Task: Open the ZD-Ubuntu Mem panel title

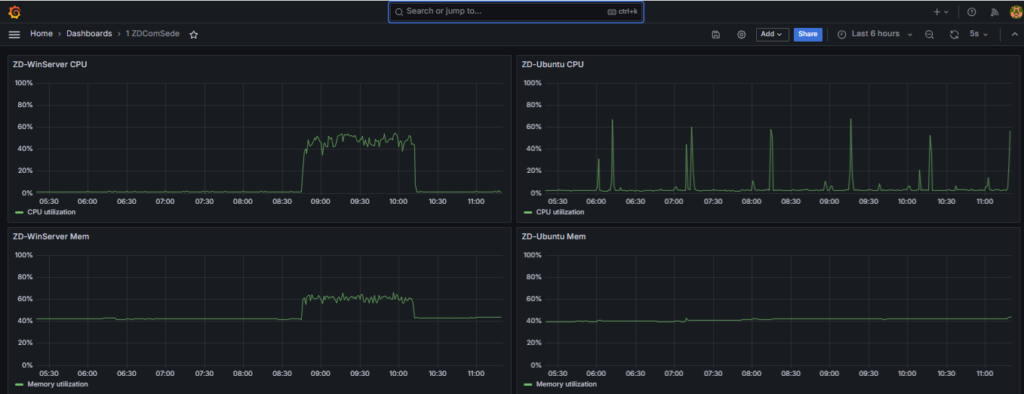Action: click(554, 237)
